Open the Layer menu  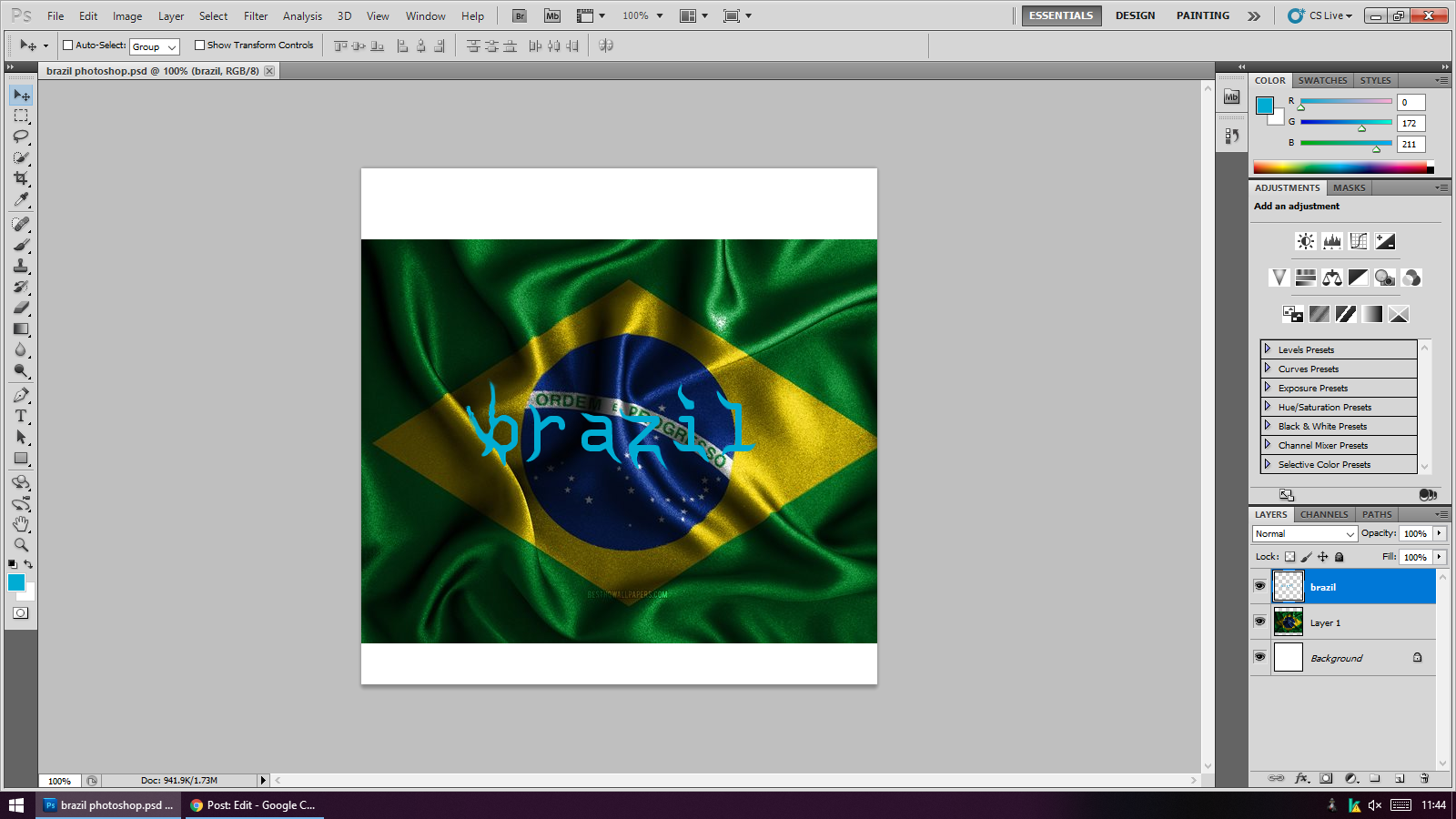(x=171, y=15)
